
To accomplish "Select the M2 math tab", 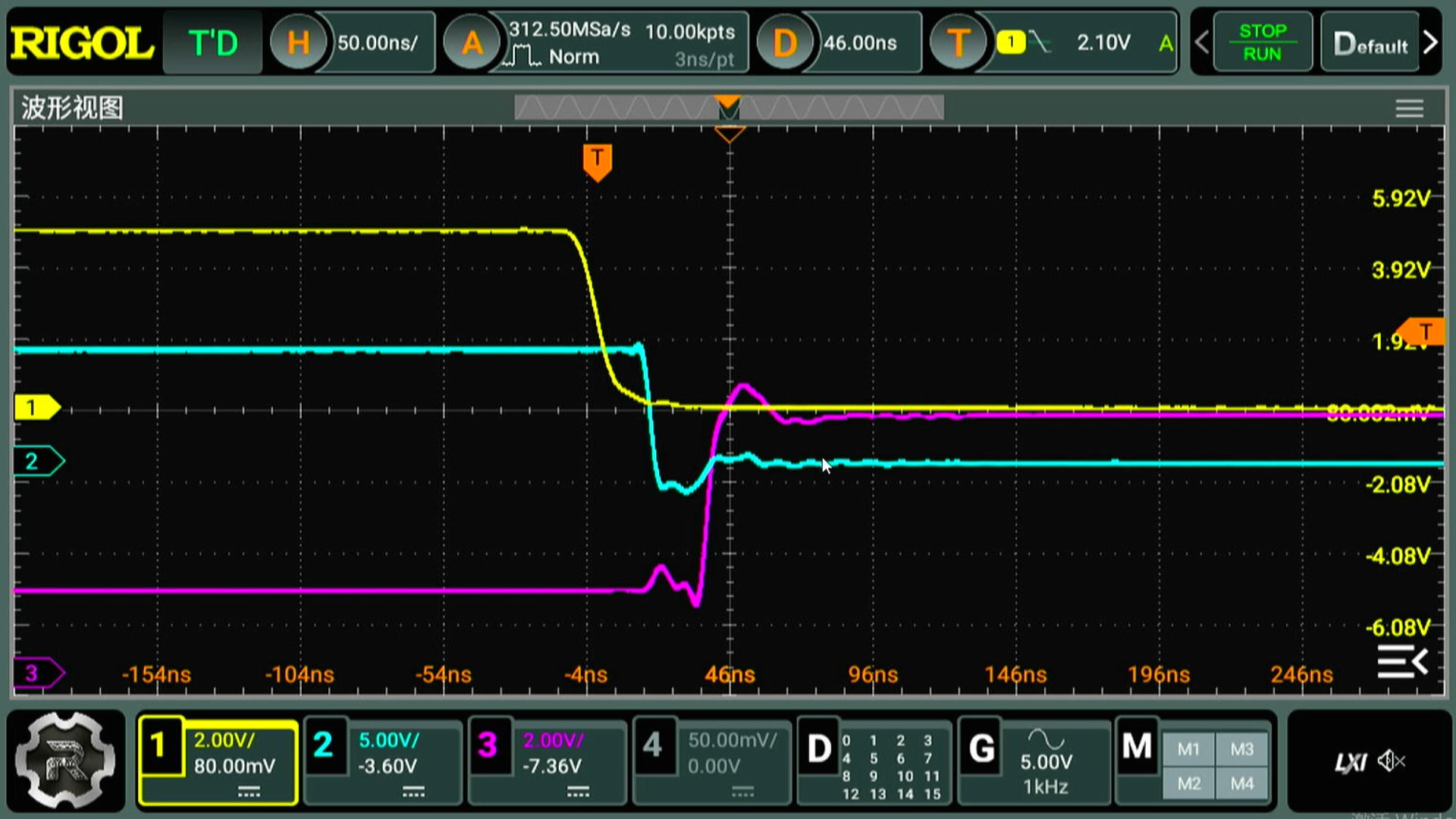I will click(1188, 783).
